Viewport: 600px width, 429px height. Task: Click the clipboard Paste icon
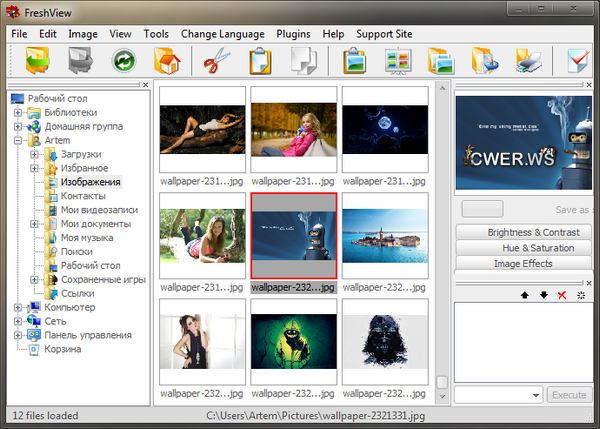click(x=259, y=62)
